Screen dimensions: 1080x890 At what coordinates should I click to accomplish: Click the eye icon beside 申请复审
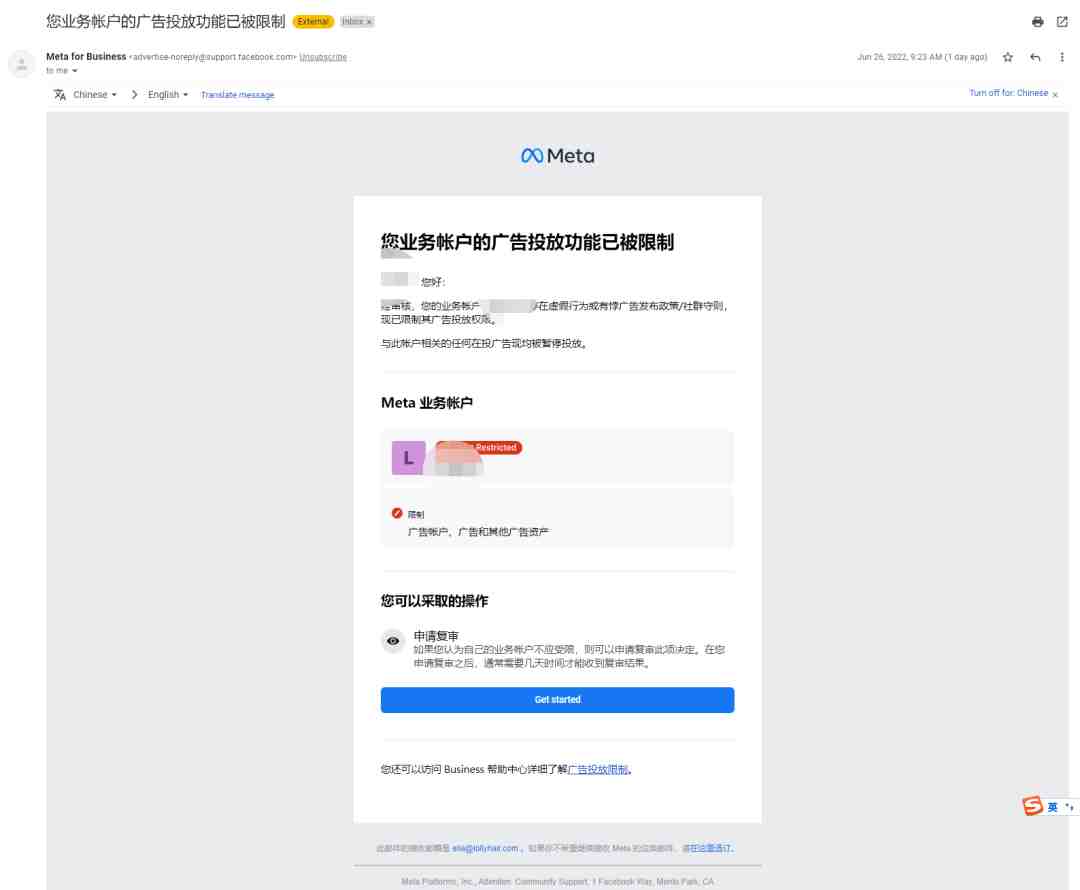point(393,641)
